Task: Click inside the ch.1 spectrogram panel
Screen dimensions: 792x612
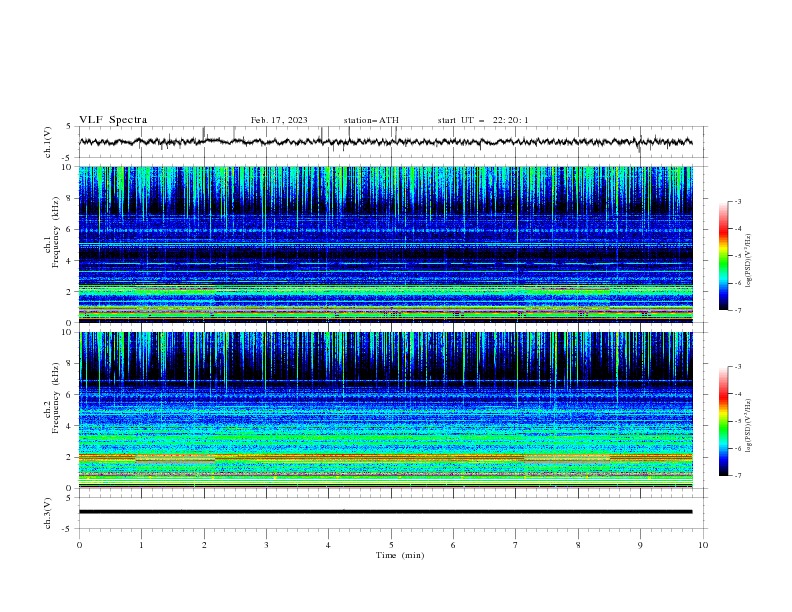Action: [386, 244]
